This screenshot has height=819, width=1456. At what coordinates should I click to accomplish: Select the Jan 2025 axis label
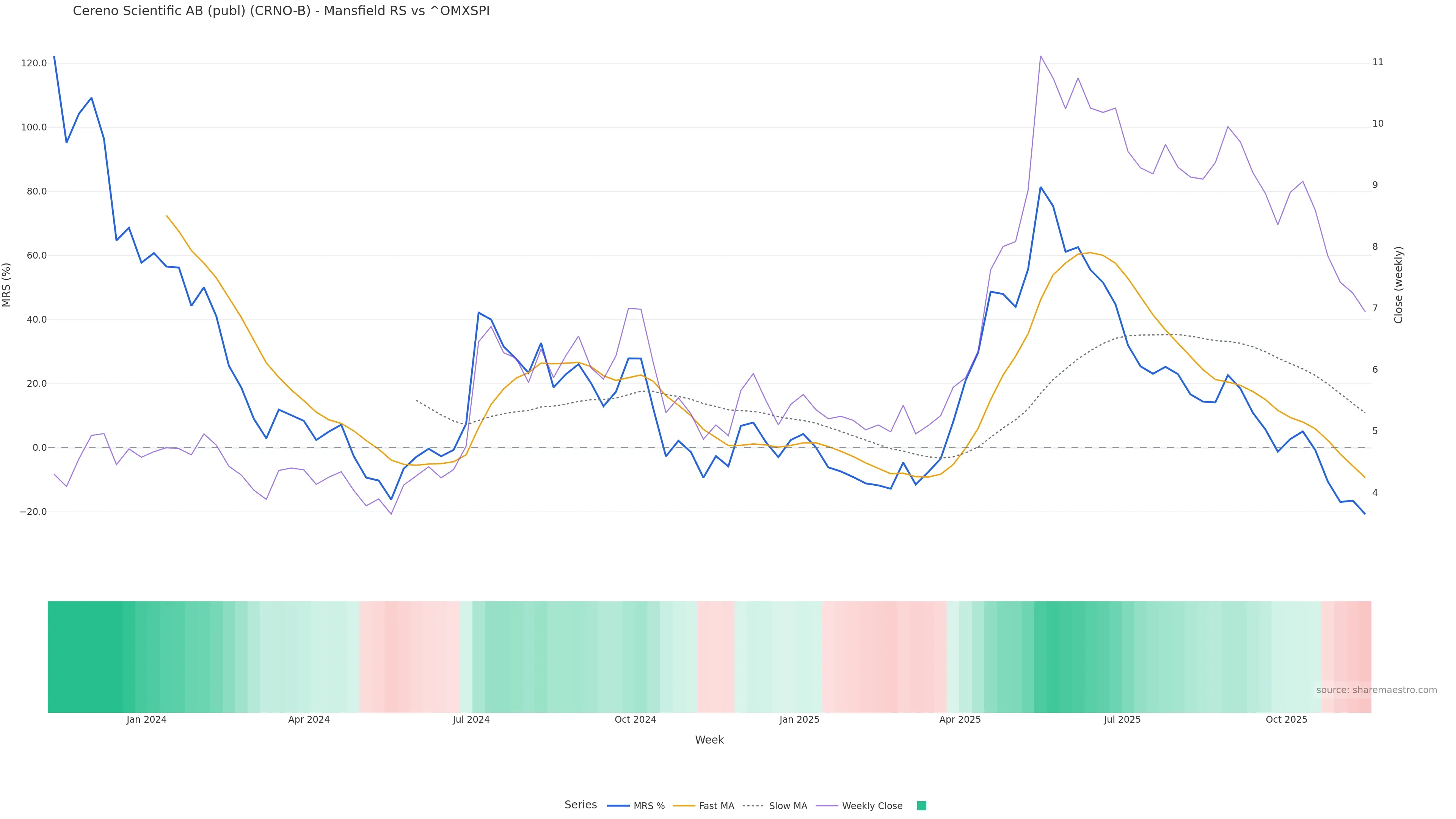[x=799, y=720]
